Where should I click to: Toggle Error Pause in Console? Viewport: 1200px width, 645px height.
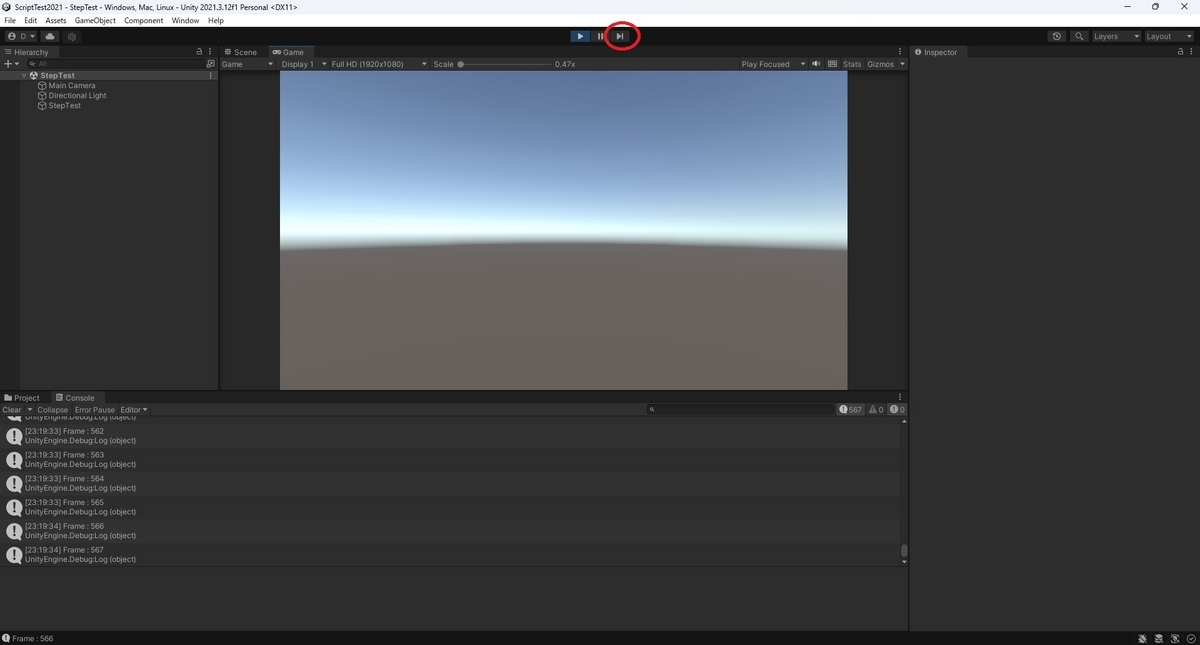95,410
